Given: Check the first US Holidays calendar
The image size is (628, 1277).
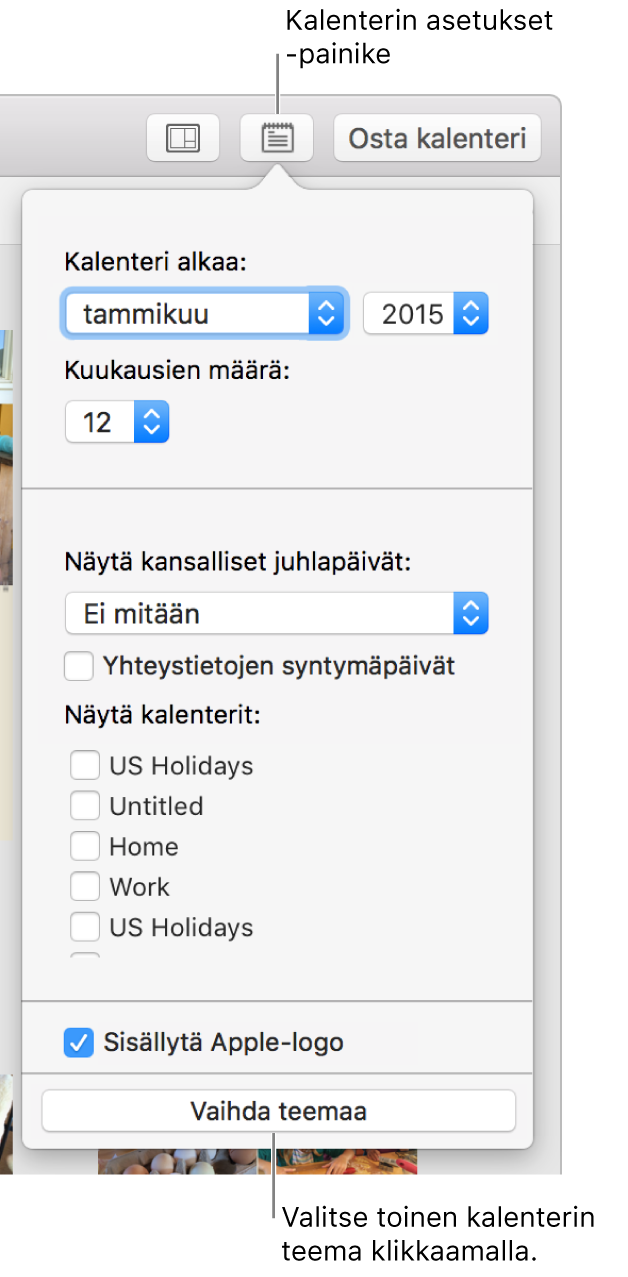Looking at the screenshot, I should (85, 765).
